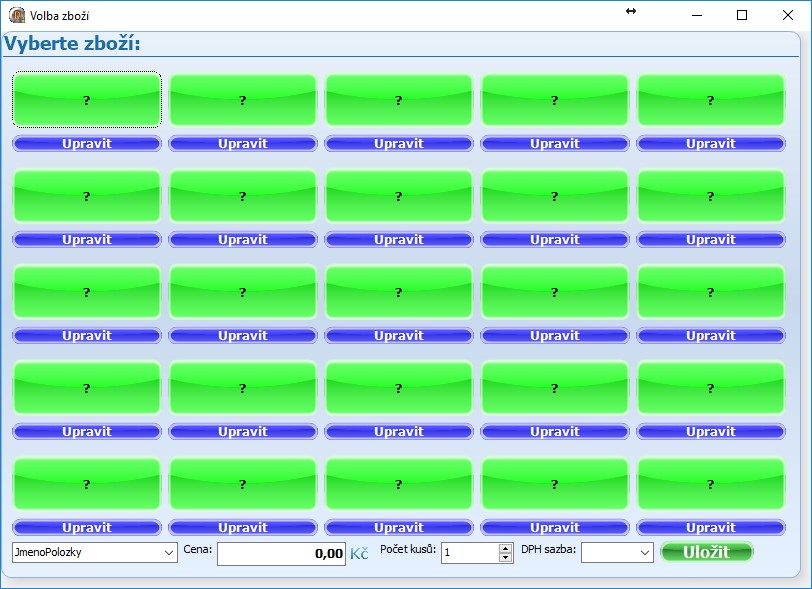
Task: Click the application icon in the title bar
Action: (x=17, y=16)
